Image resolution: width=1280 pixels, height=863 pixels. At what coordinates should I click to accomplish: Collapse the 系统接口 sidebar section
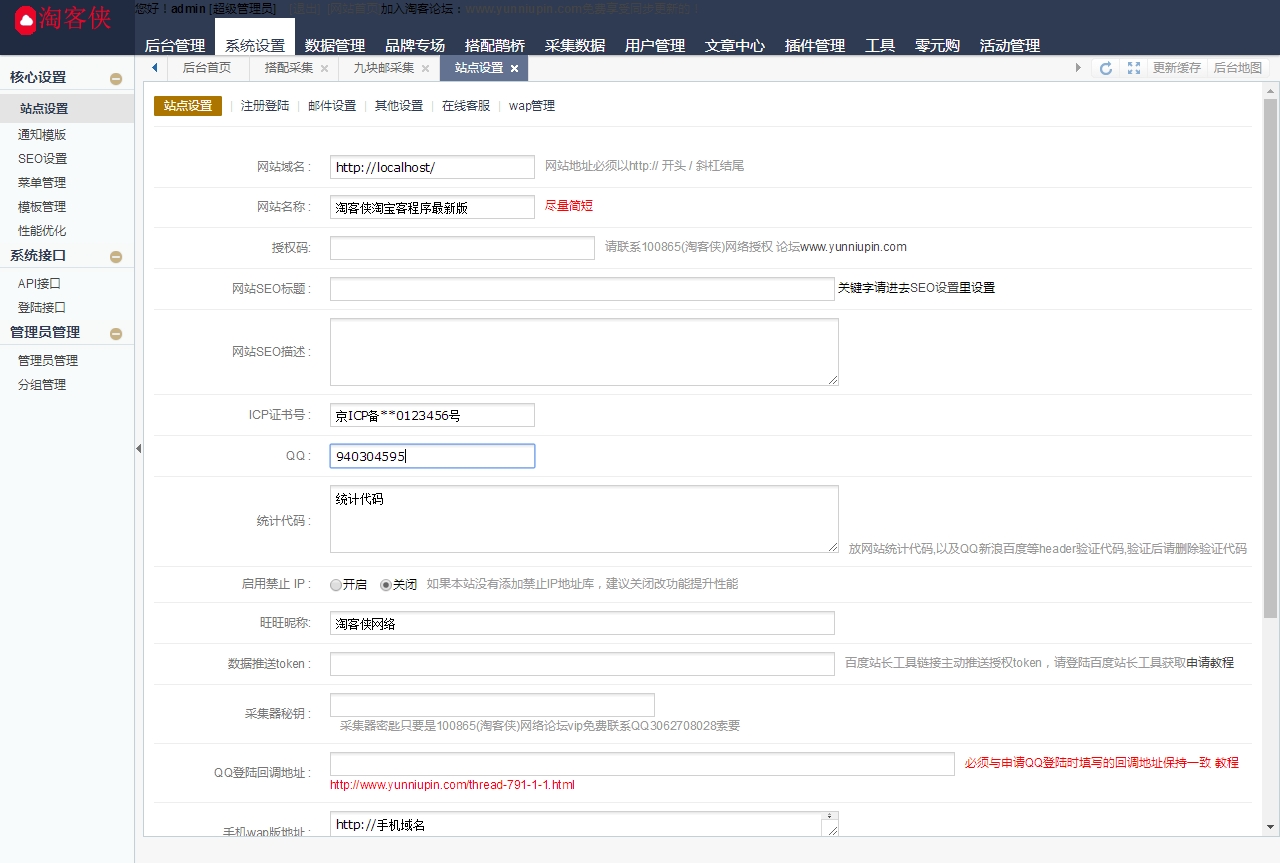116,257
